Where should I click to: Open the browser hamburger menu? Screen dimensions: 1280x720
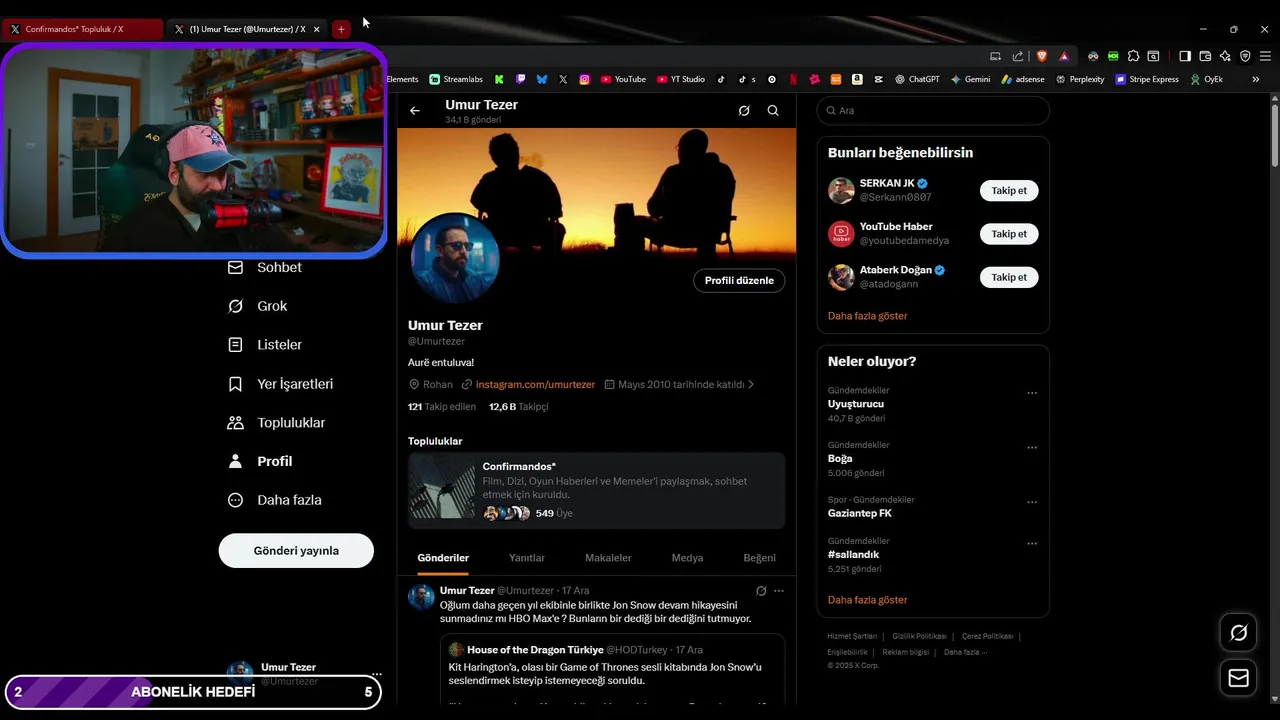click(1265, 56)
